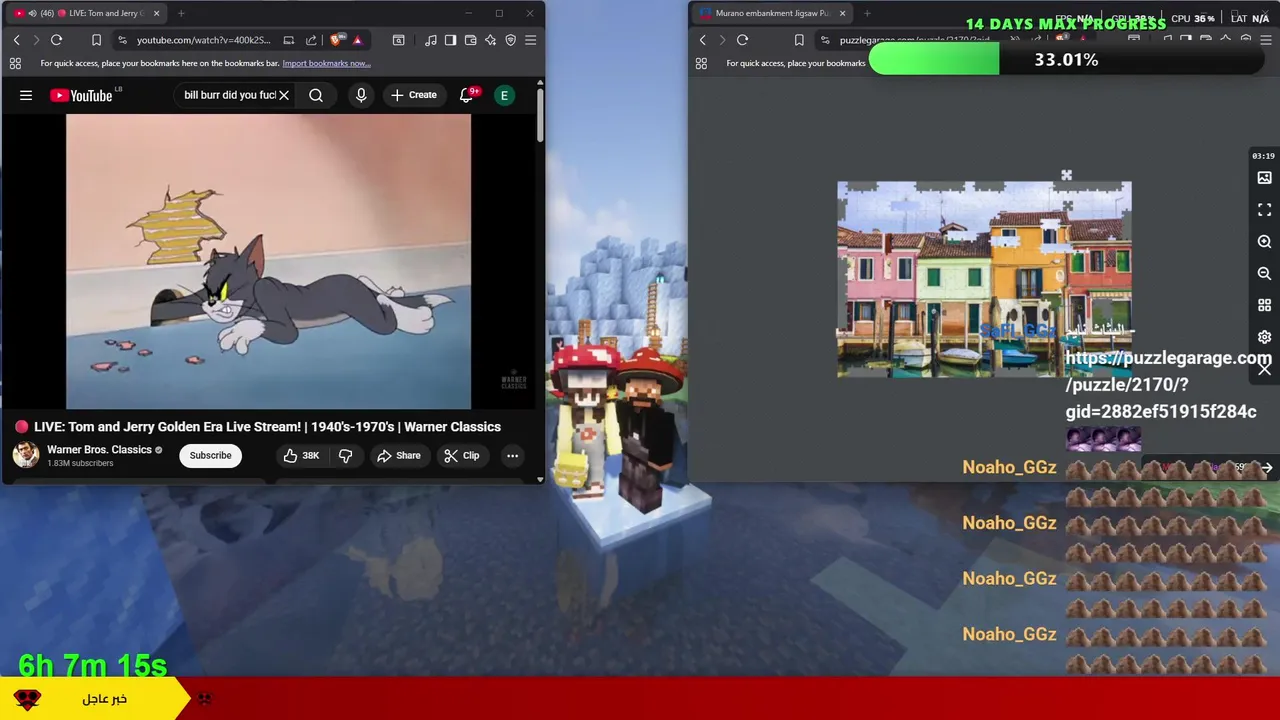Clear the YouTube search text

click(x=284, y=95)
